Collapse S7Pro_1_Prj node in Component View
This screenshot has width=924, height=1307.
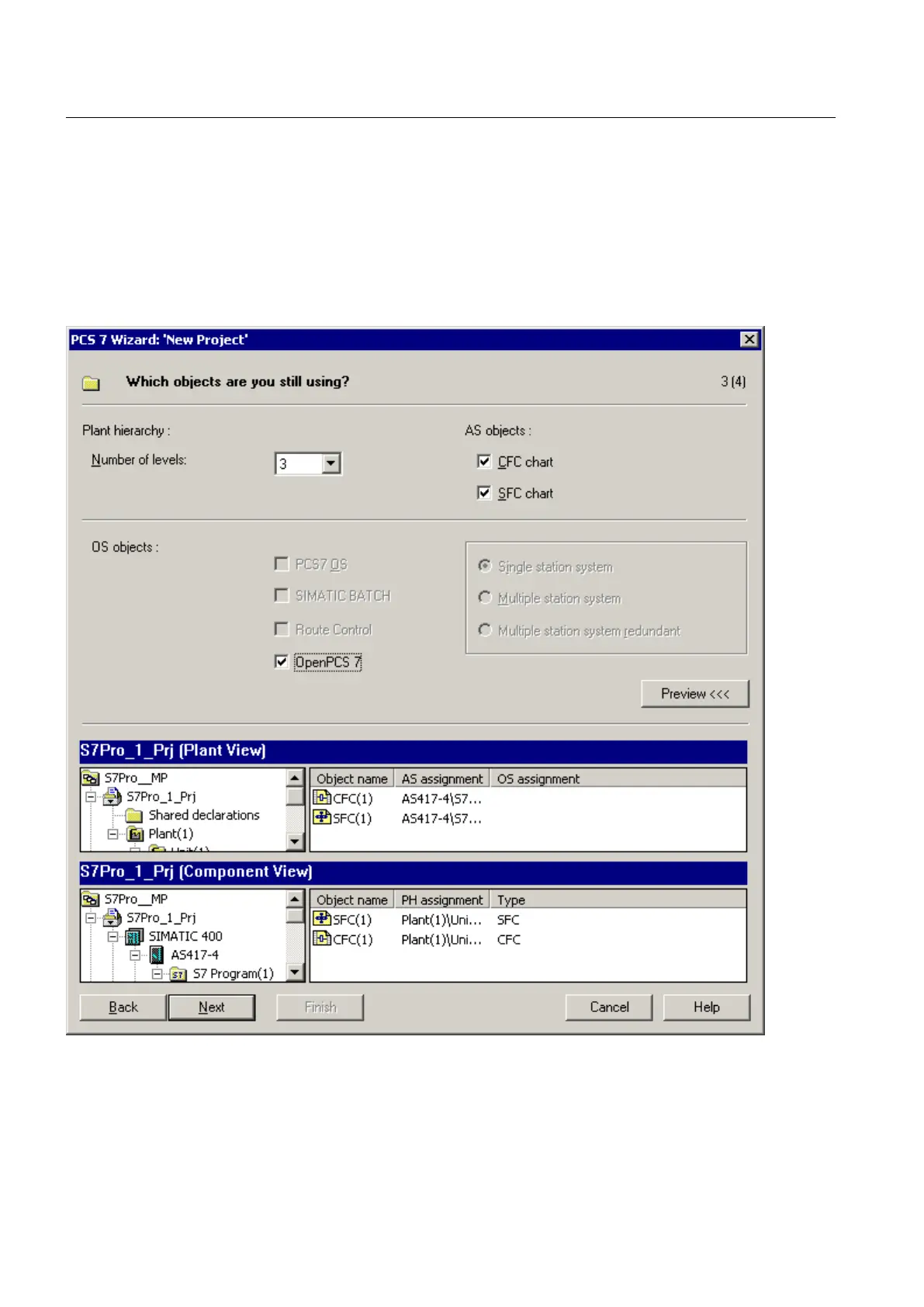91,917
